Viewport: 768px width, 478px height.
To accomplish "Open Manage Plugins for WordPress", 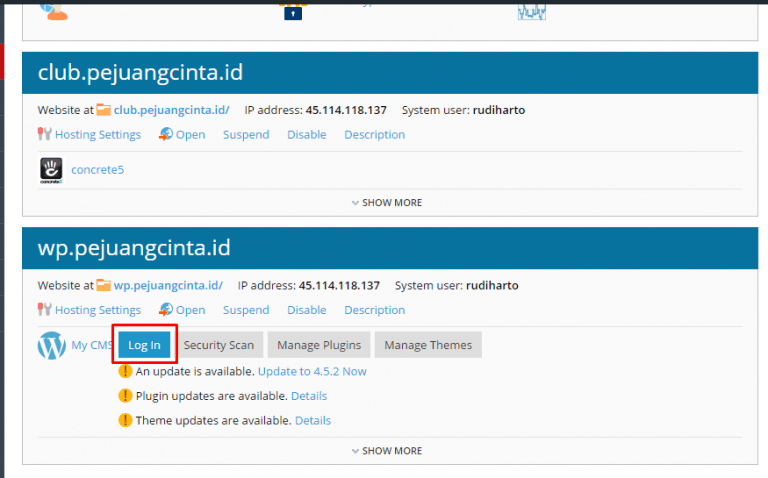I will (x=319, y=345).
